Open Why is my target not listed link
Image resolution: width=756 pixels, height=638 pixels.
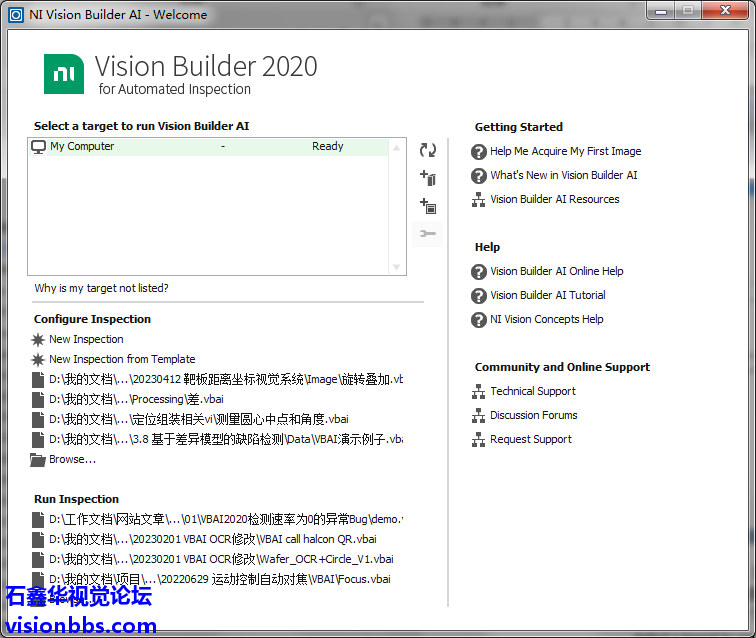[x=101, y=288]
